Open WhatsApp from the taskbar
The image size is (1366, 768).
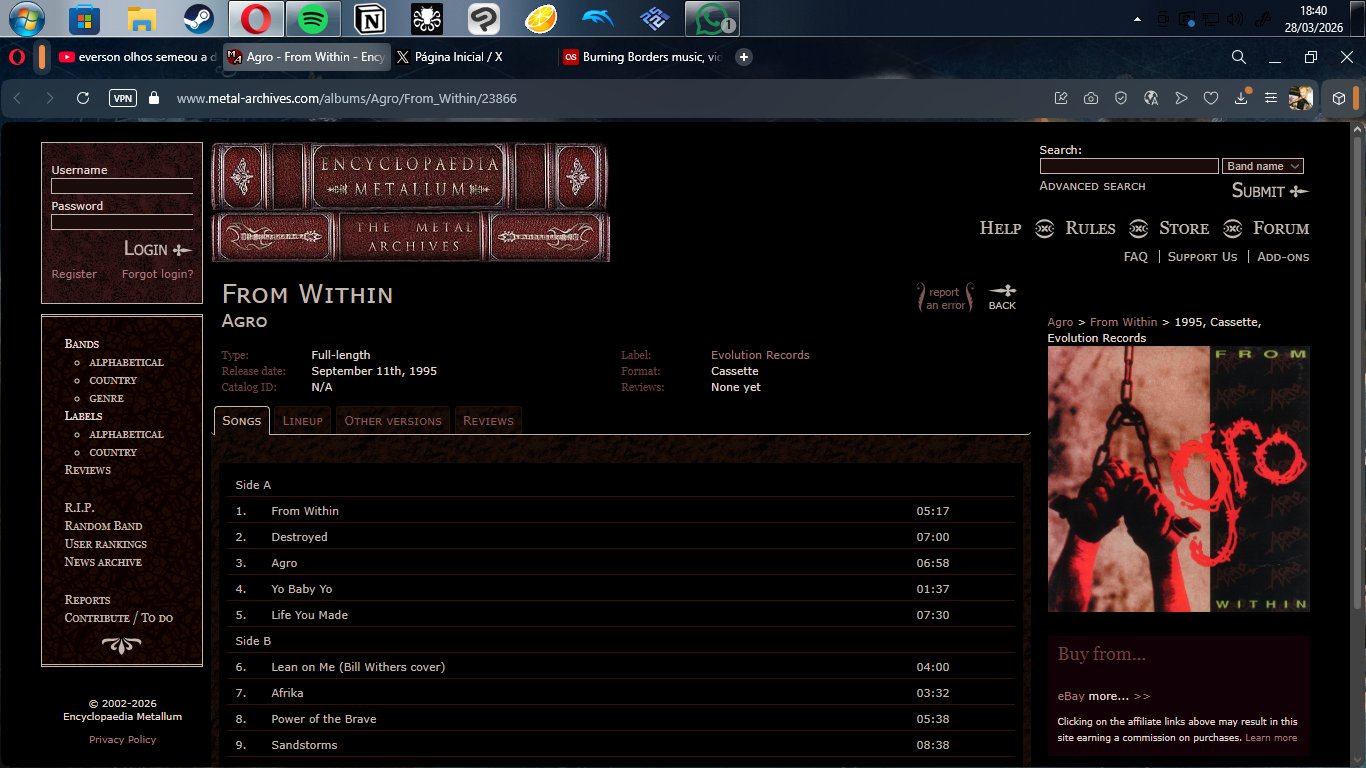click(x=712, y=19)
